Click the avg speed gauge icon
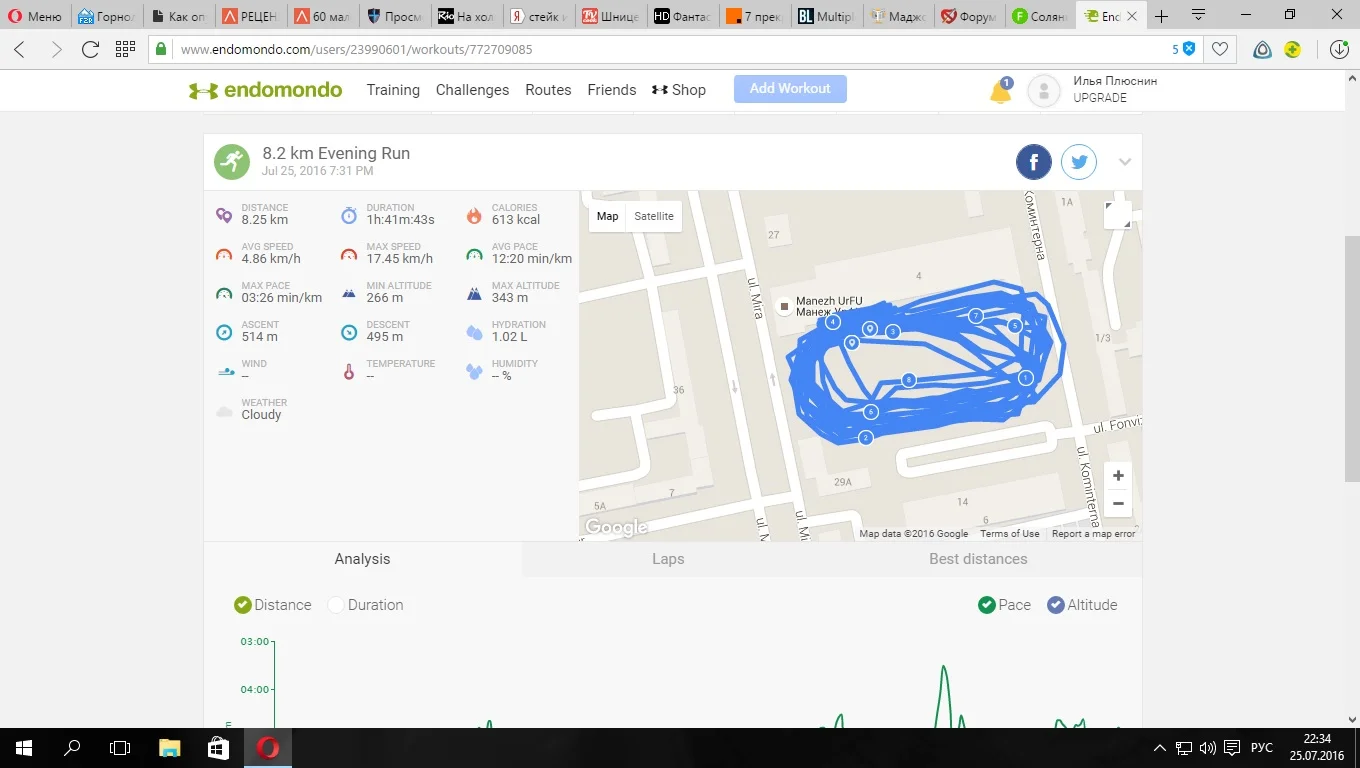The height and width of the screenshot is (768, 1360). tap(224, 254)
